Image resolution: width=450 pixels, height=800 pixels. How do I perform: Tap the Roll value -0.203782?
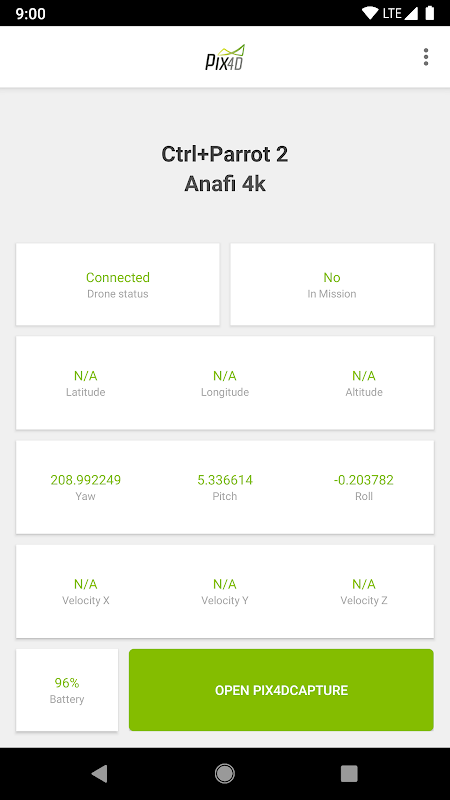click(364, 480)
